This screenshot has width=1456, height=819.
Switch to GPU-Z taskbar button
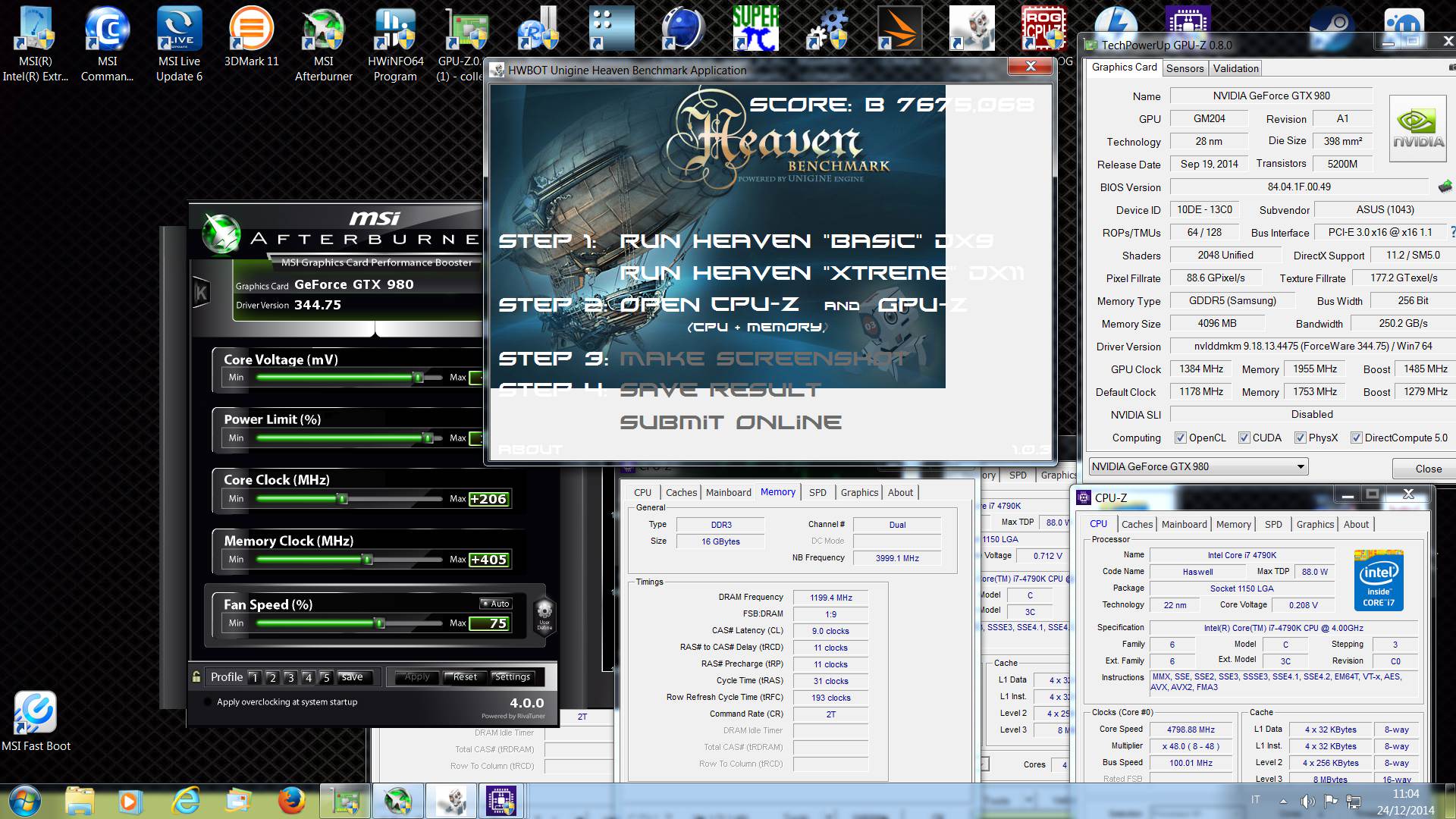[346, 801]
